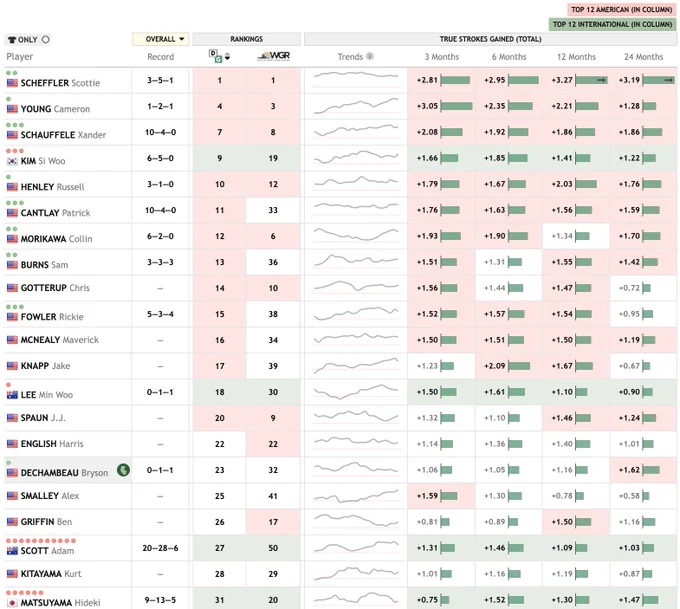Open SCHAUFFELE Xander player link
680x609 pixels.
pos(63,135)
